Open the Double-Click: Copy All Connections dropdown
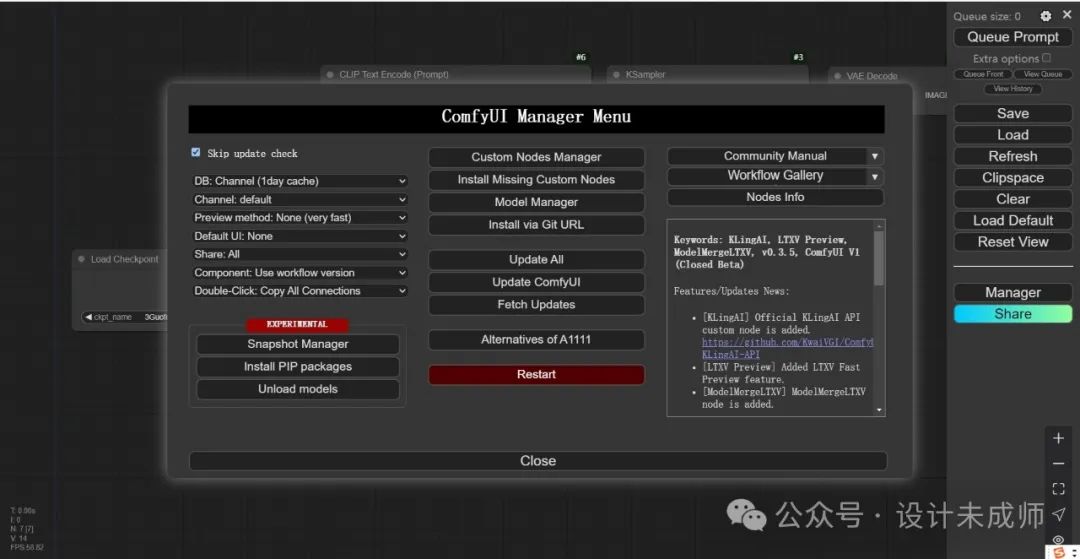Image resolution: width=1080 pixels, height=559 pixels. point(300,291)
